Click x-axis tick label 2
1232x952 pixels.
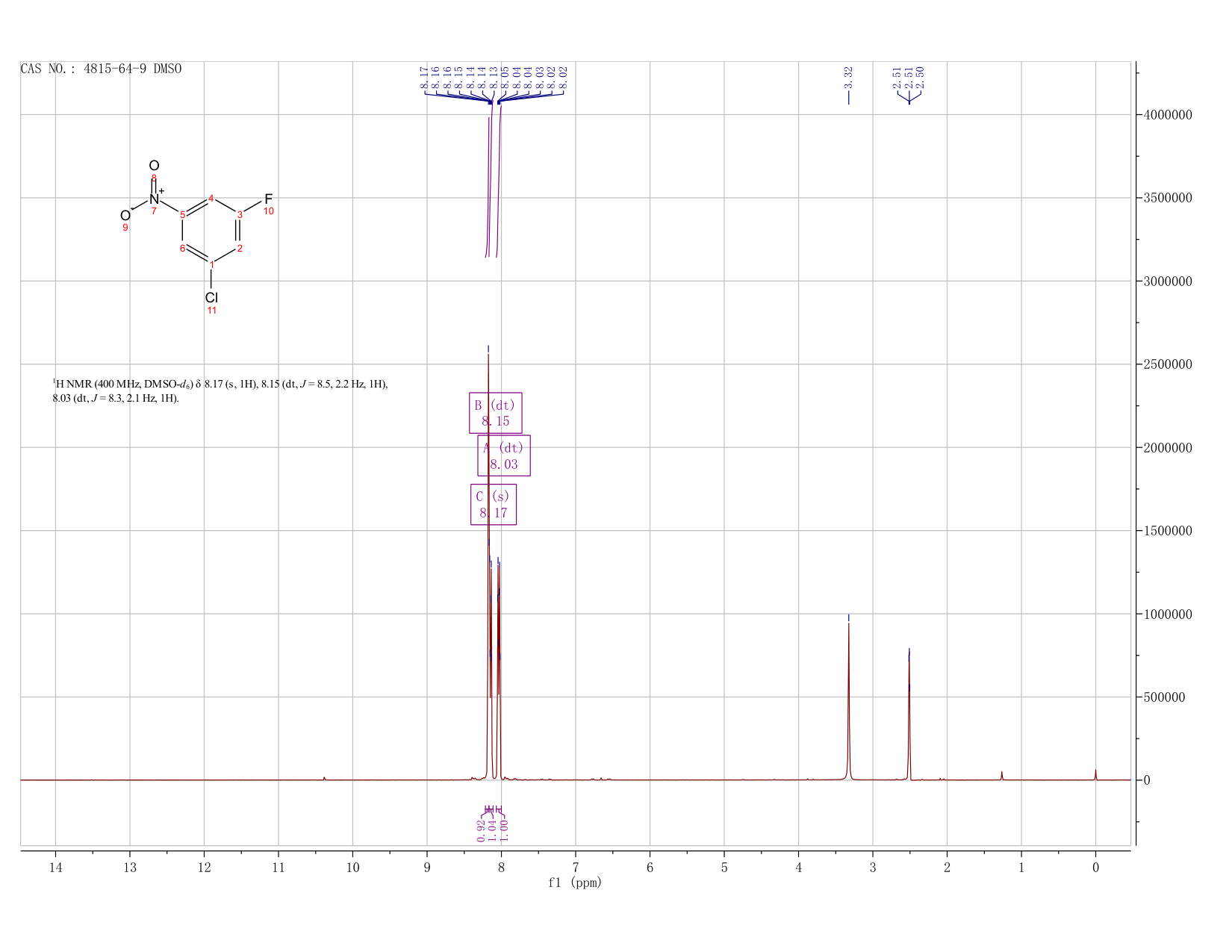pyautogui.click(x=947, y=867)
